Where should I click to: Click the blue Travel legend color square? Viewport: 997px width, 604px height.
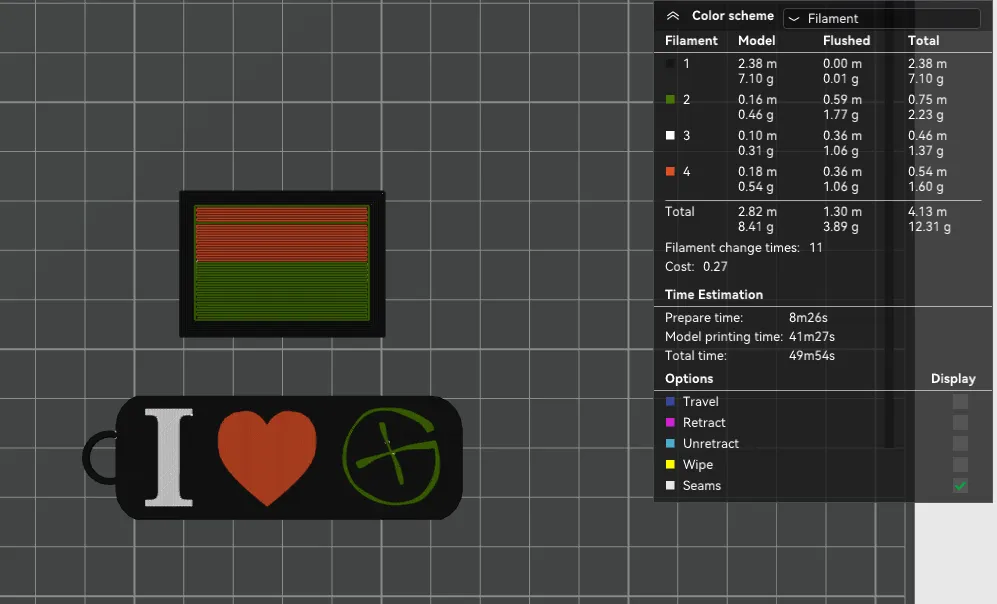[x=670, y=401]
